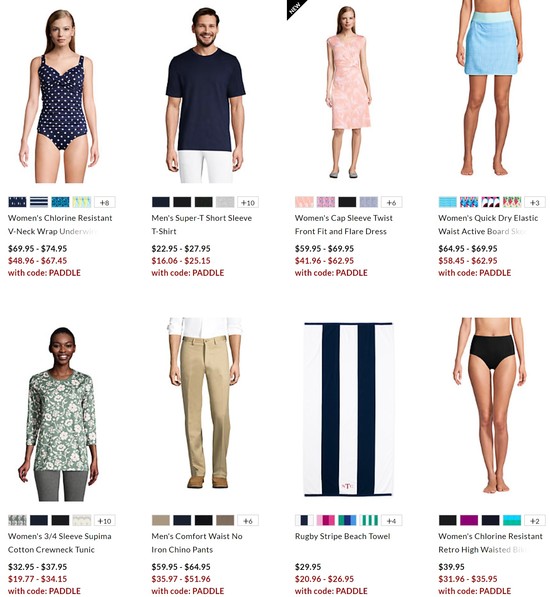The width and height of the screenshot is (550, 597).
Task: Show +4 more beach towel colors
Action: (391, 520)
